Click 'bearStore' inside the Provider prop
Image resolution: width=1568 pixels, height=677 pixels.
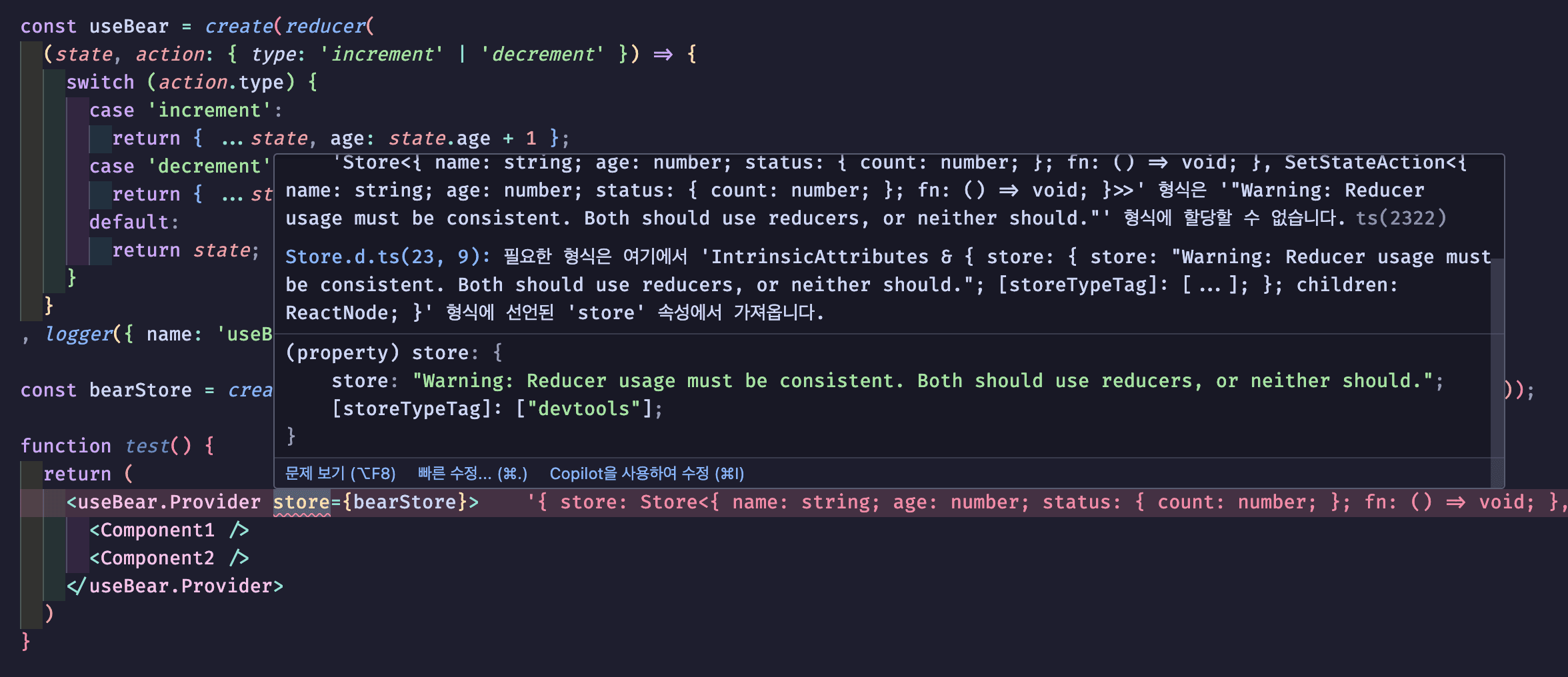point(405,502)
